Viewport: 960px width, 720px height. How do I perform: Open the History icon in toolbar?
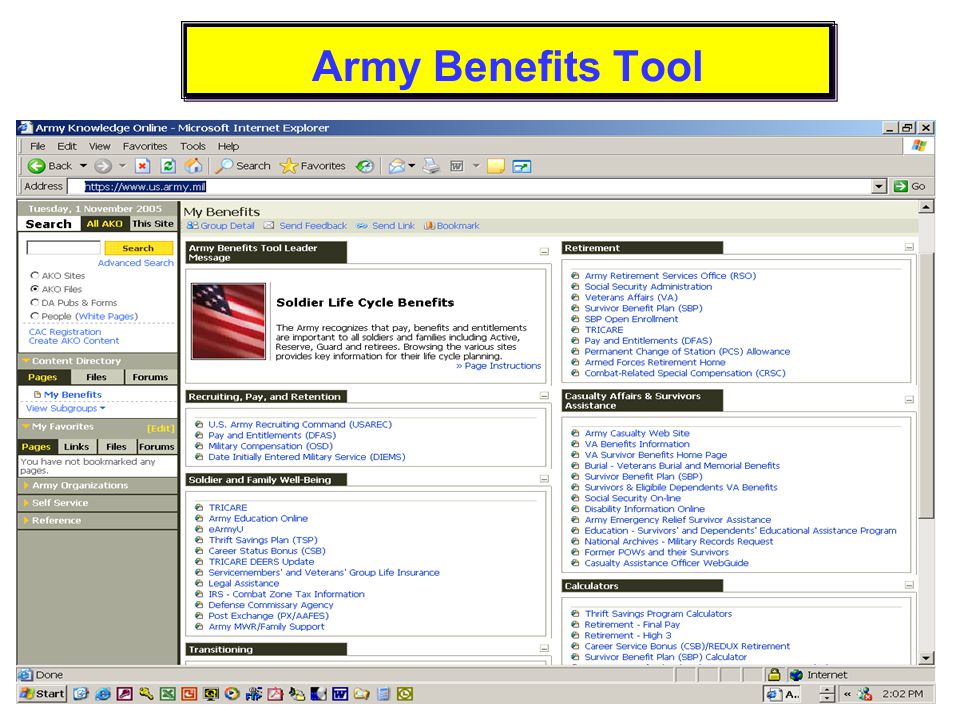(365, 166)
